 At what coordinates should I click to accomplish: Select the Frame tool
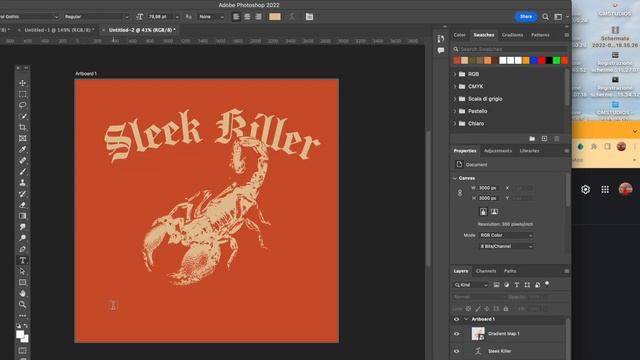(x=22, y=138)
